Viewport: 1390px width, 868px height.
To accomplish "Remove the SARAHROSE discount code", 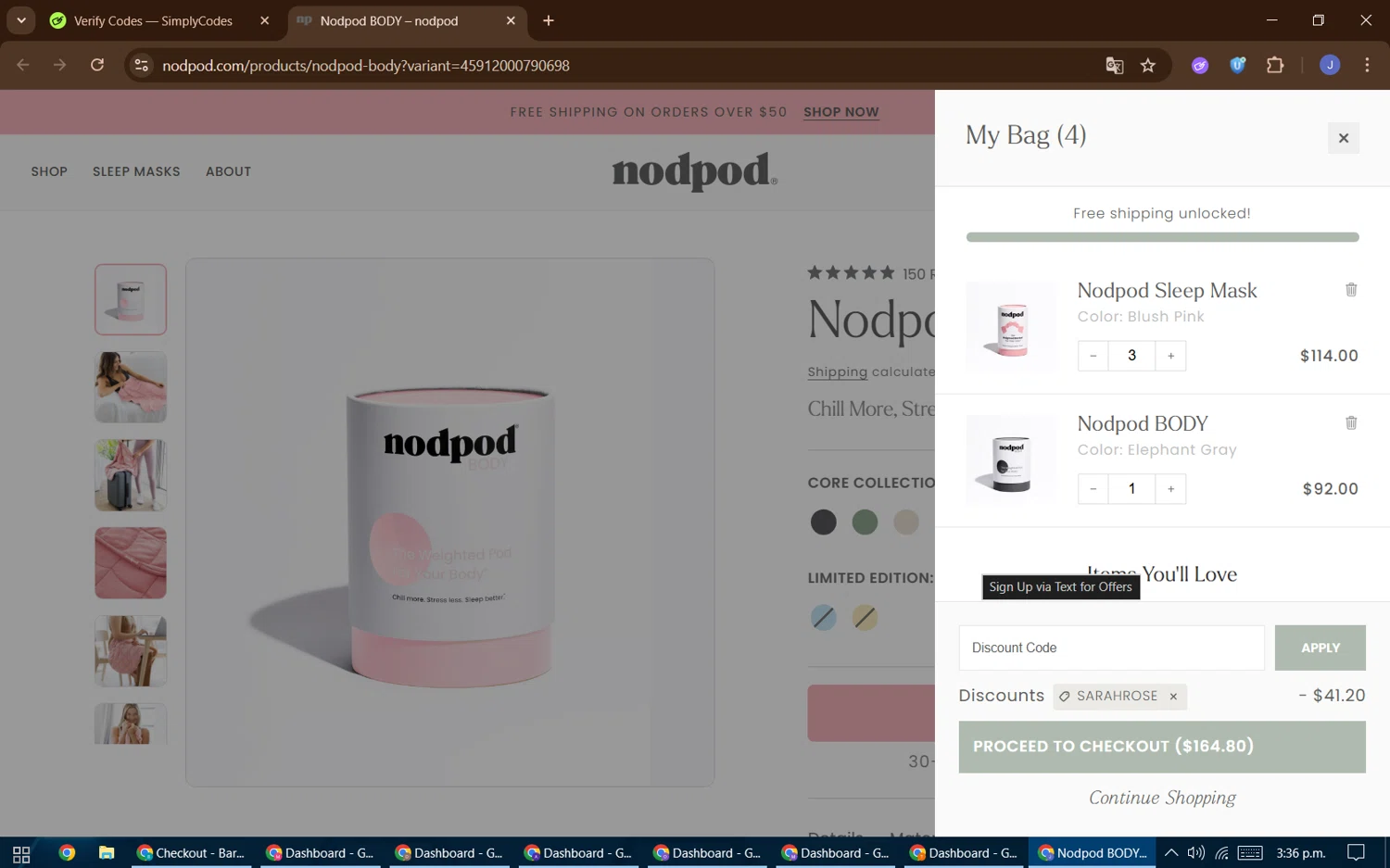I will coord(1173,697).
